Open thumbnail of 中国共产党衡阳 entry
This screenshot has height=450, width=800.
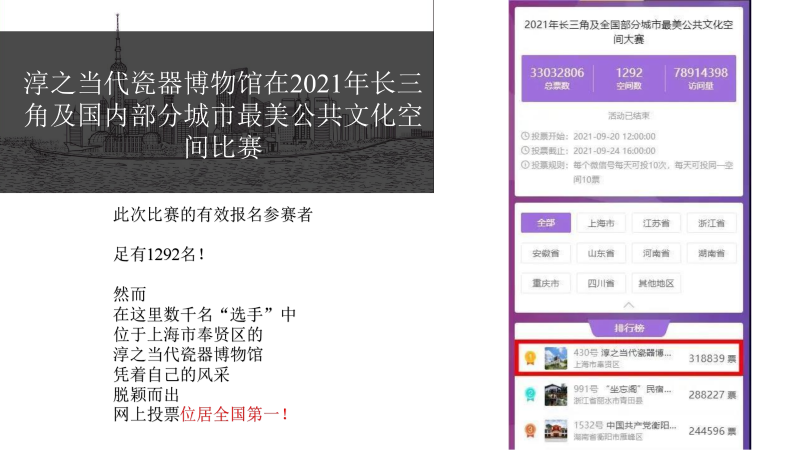point(557,432)
